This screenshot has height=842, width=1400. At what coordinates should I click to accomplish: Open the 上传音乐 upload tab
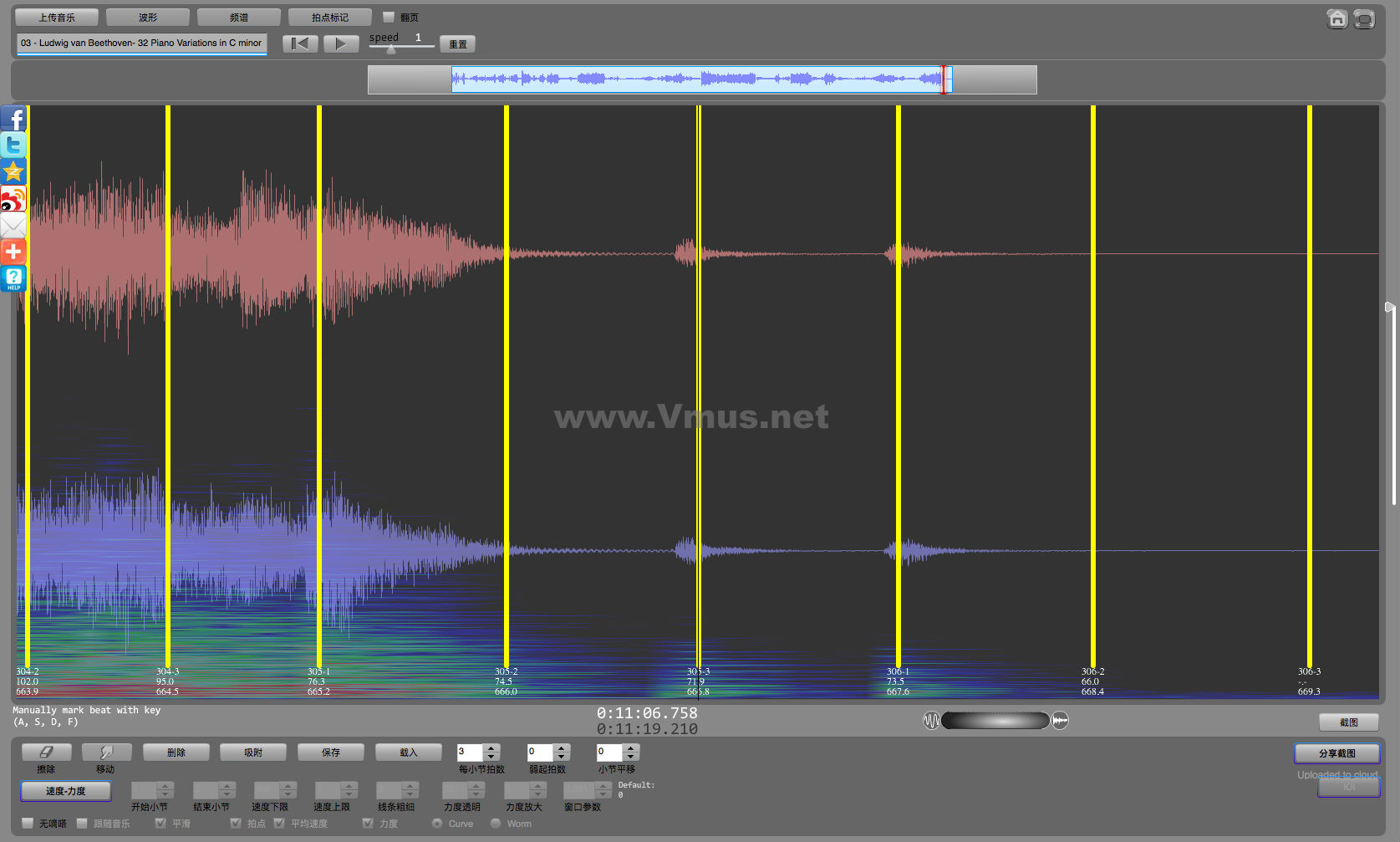coord(57,17)
